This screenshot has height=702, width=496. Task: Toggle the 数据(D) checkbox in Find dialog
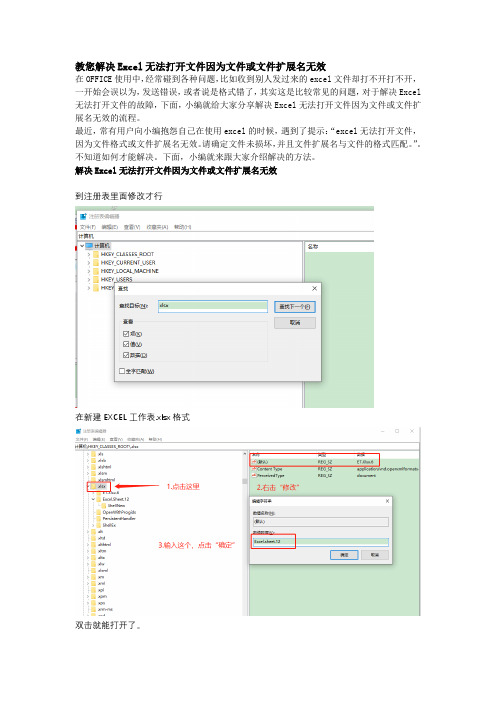pyautogui.click(x=126, y=355)
